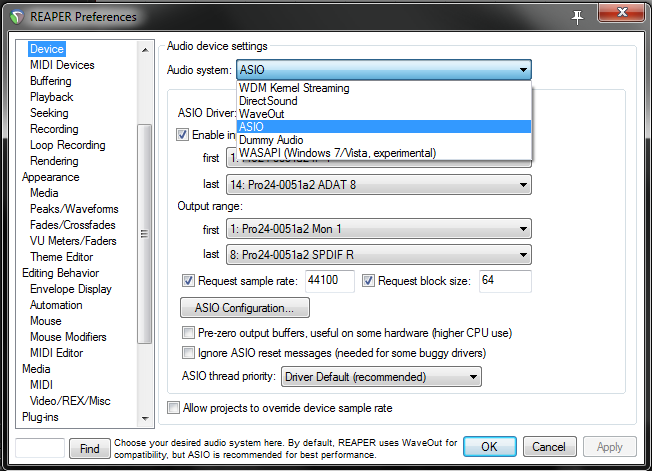Allow projects to override device sample rate
The width and height of the screenshot is (652, 471).
173,407
